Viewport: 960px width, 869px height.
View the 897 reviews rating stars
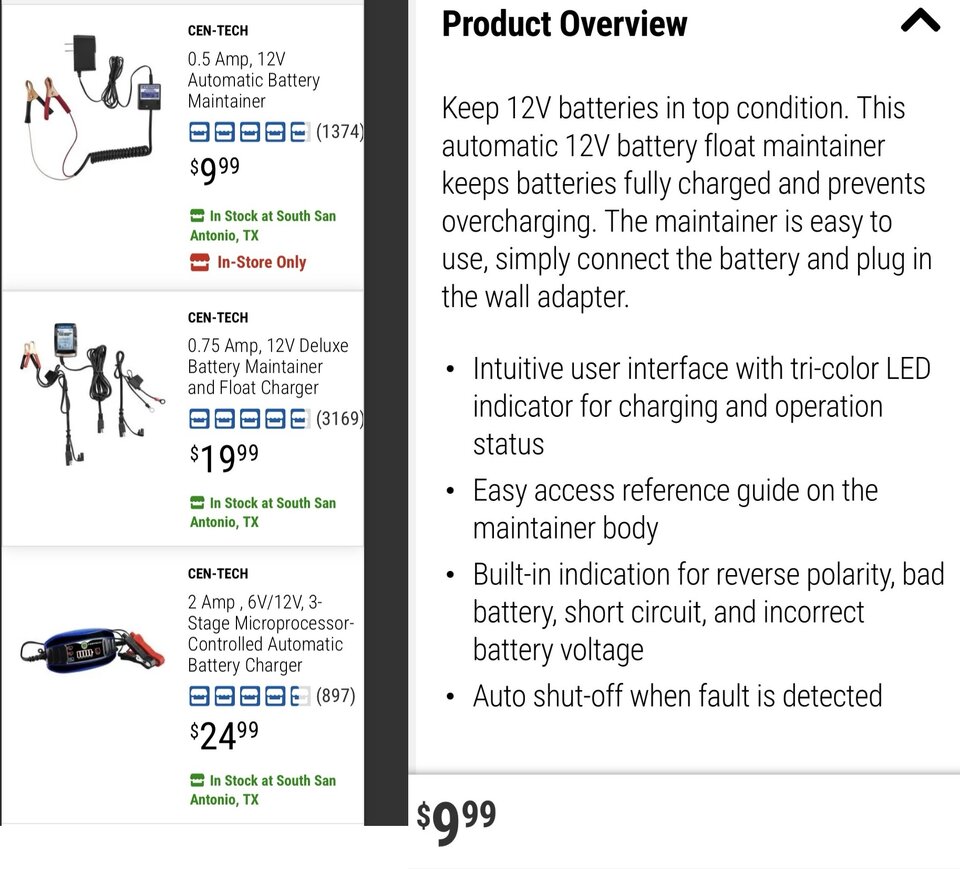tap(249, 696)
